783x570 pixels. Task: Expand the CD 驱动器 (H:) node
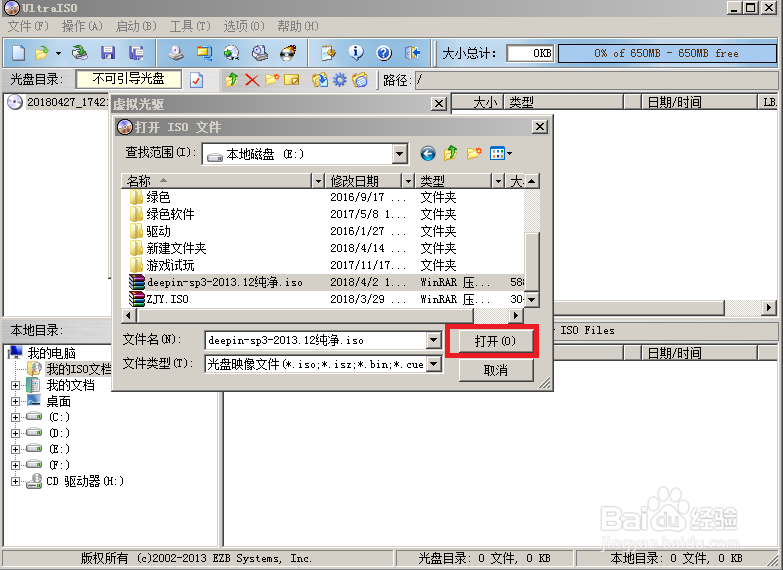click(x=15, y=482)
